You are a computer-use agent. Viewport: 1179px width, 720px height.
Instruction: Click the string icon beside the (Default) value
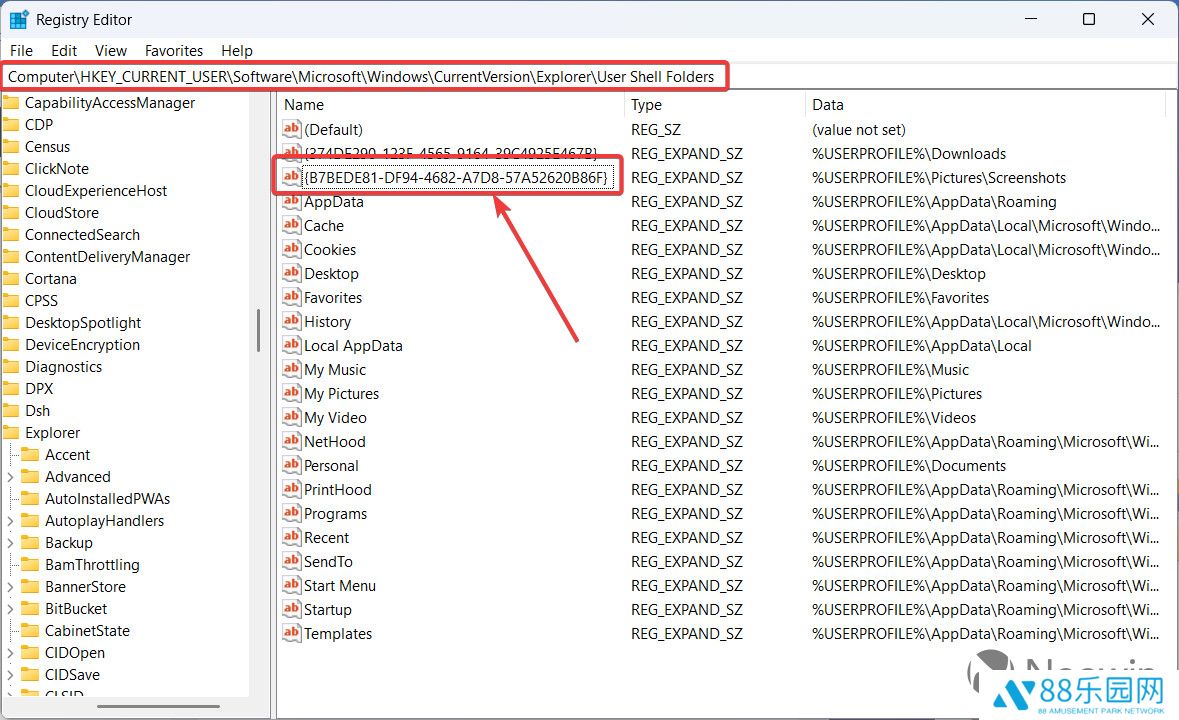[x=291, y=130]
